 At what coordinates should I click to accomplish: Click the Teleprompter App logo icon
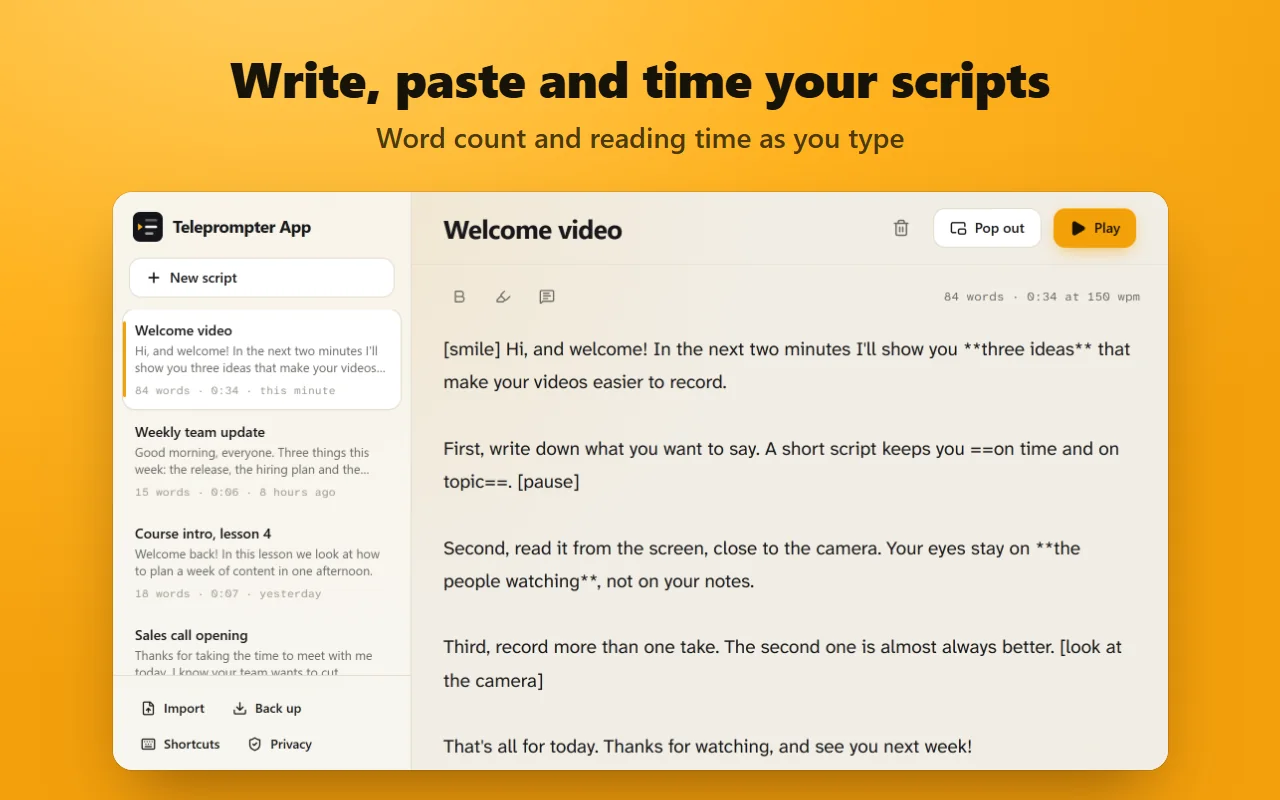pyautogui.click(x=148, y=227)
